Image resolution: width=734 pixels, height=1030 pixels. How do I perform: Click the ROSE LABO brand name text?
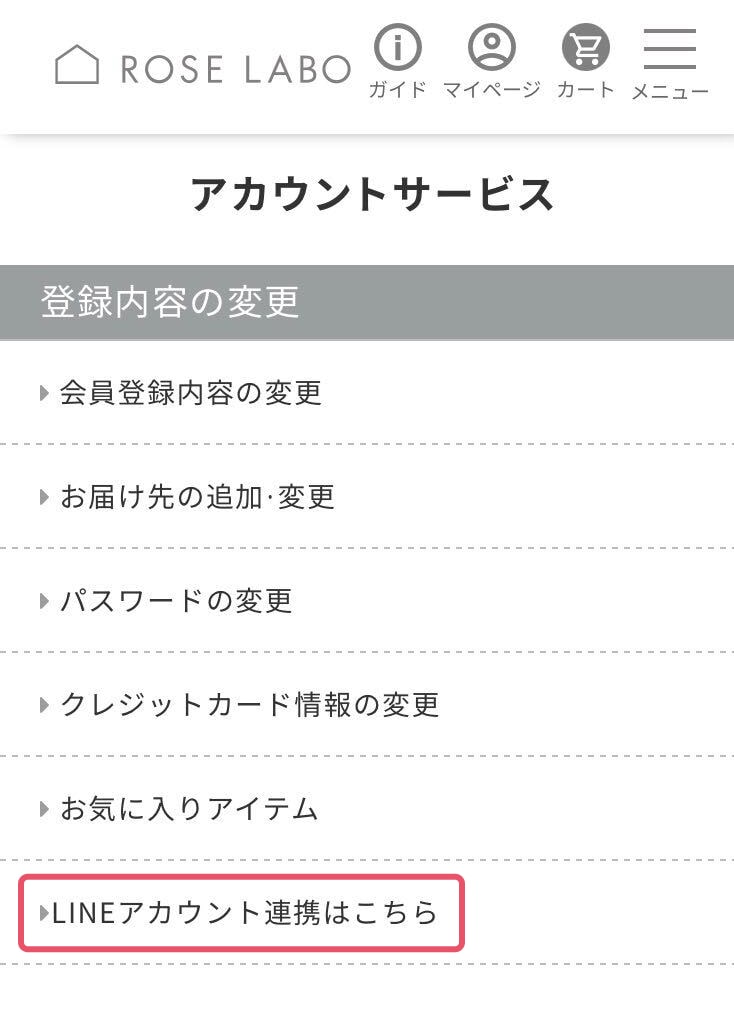[235, 68]
